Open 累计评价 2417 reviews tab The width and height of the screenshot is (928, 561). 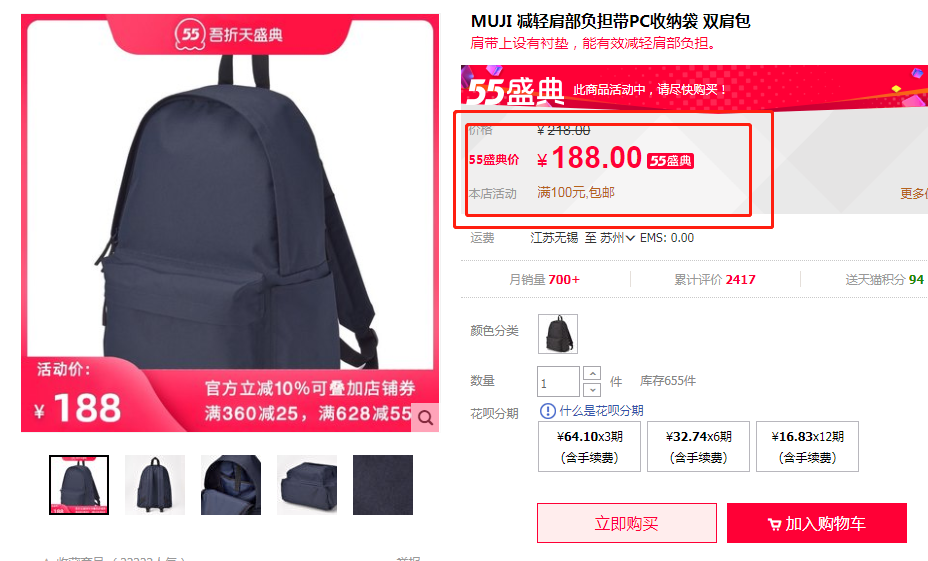[x=714, y=279]
